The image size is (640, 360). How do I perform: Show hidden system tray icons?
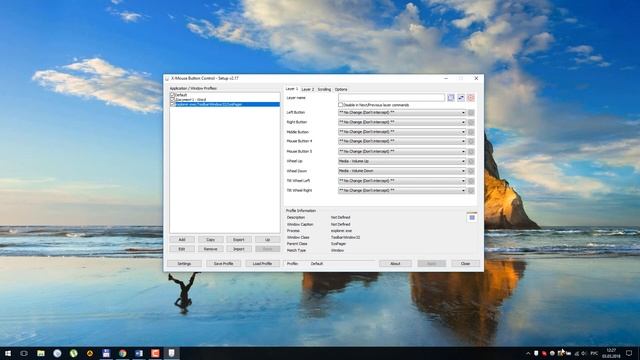click(x=528, y=353)
